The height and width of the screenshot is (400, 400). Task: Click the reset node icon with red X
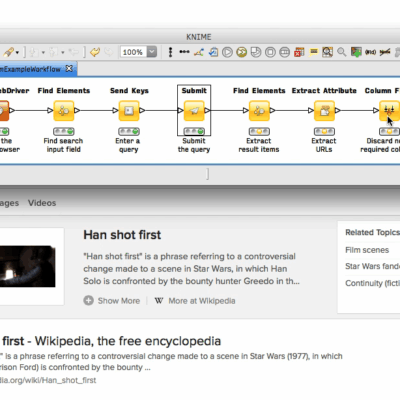(x=299, y=52)
